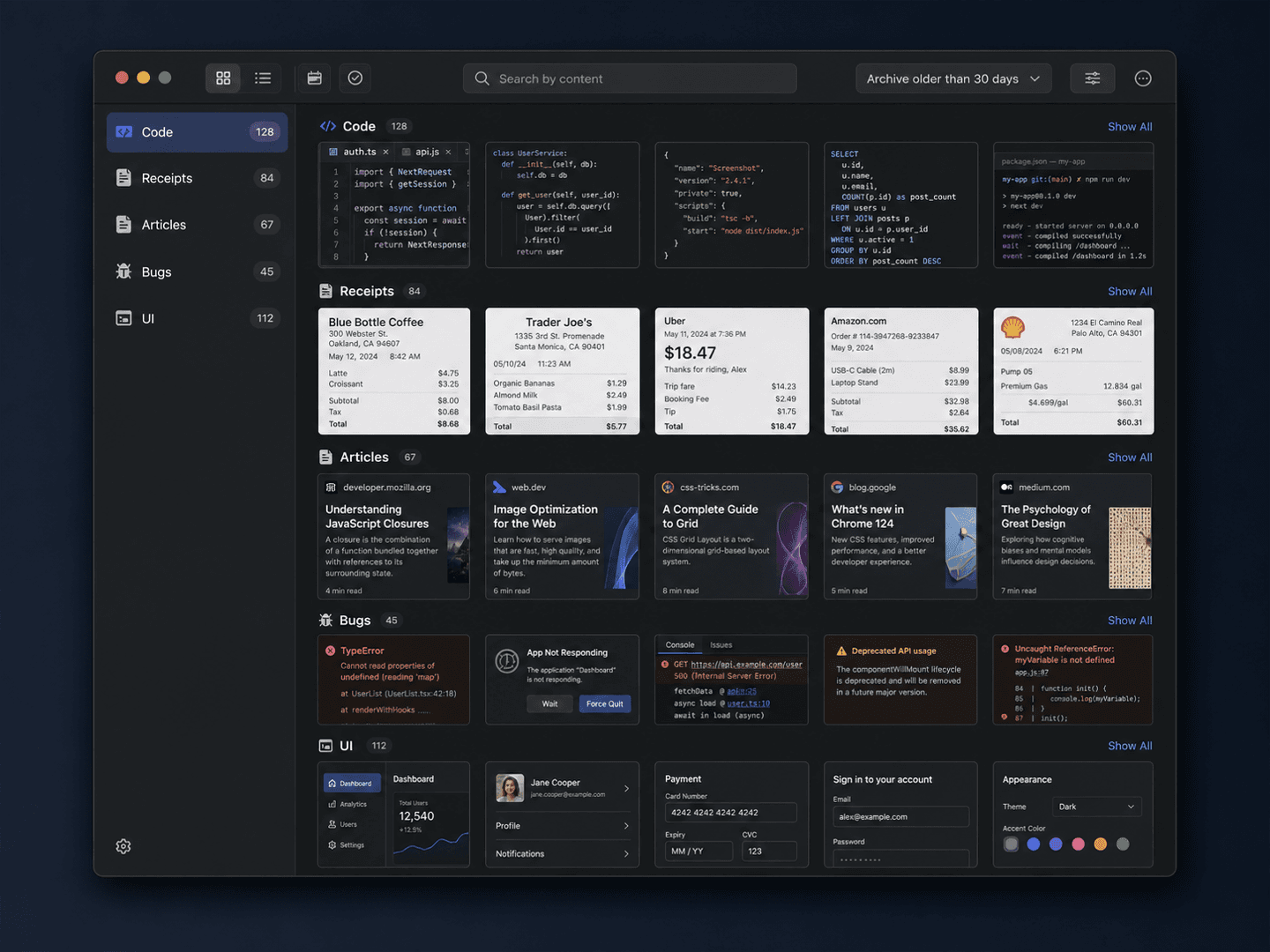Open A Complete Guide to Grid article

[x=732, y=537]
